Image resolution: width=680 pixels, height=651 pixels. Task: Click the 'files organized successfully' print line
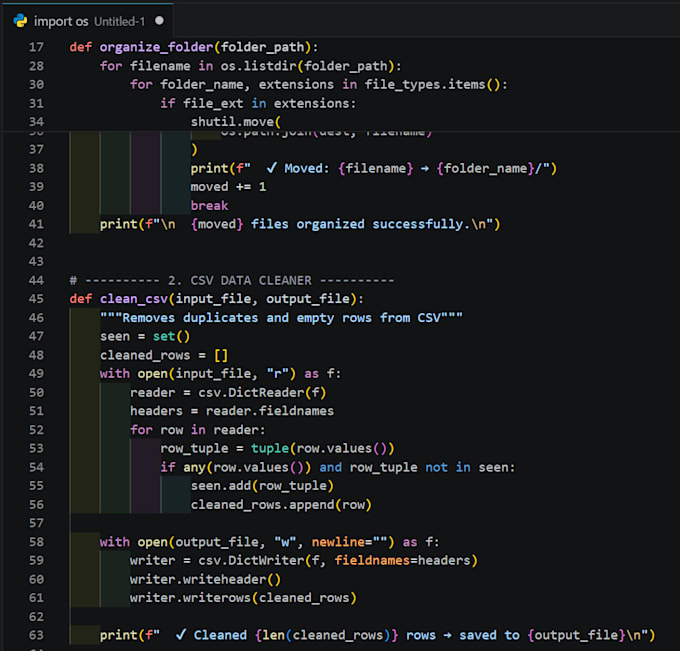[x=300, y=224]
